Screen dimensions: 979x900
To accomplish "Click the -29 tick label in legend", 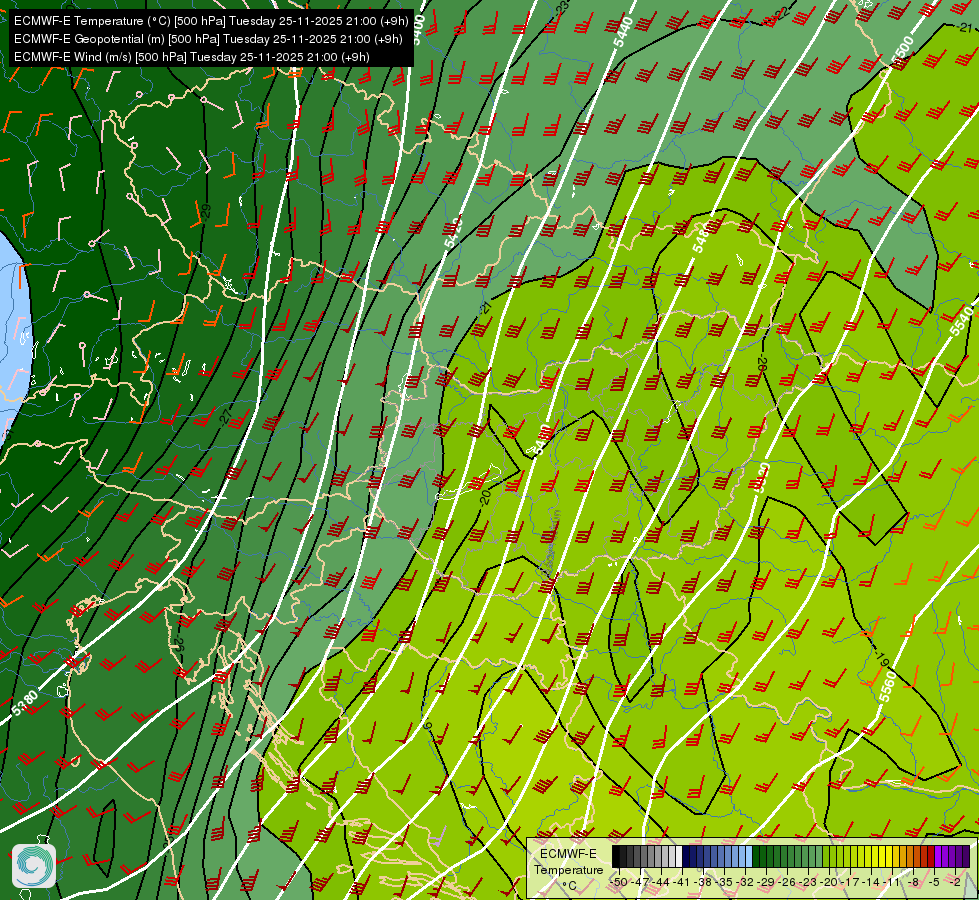I will coord(767,882).
